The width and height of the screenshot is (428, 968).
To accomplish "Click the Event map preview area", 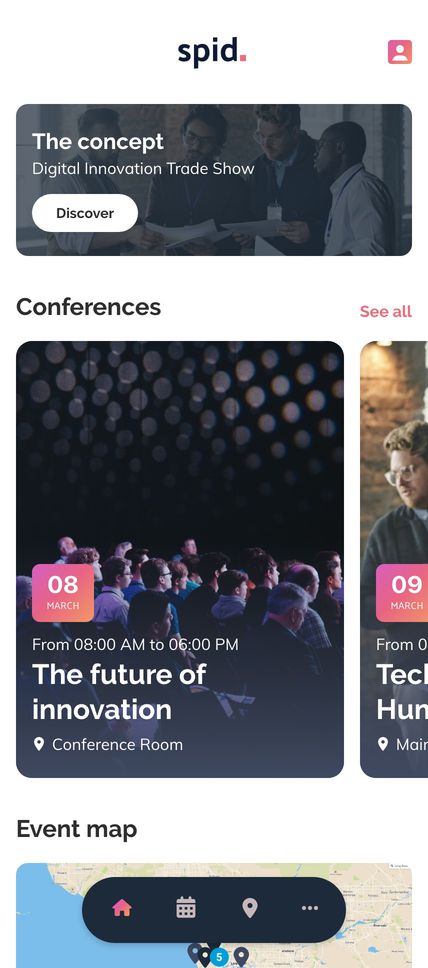I will (214, 916).
